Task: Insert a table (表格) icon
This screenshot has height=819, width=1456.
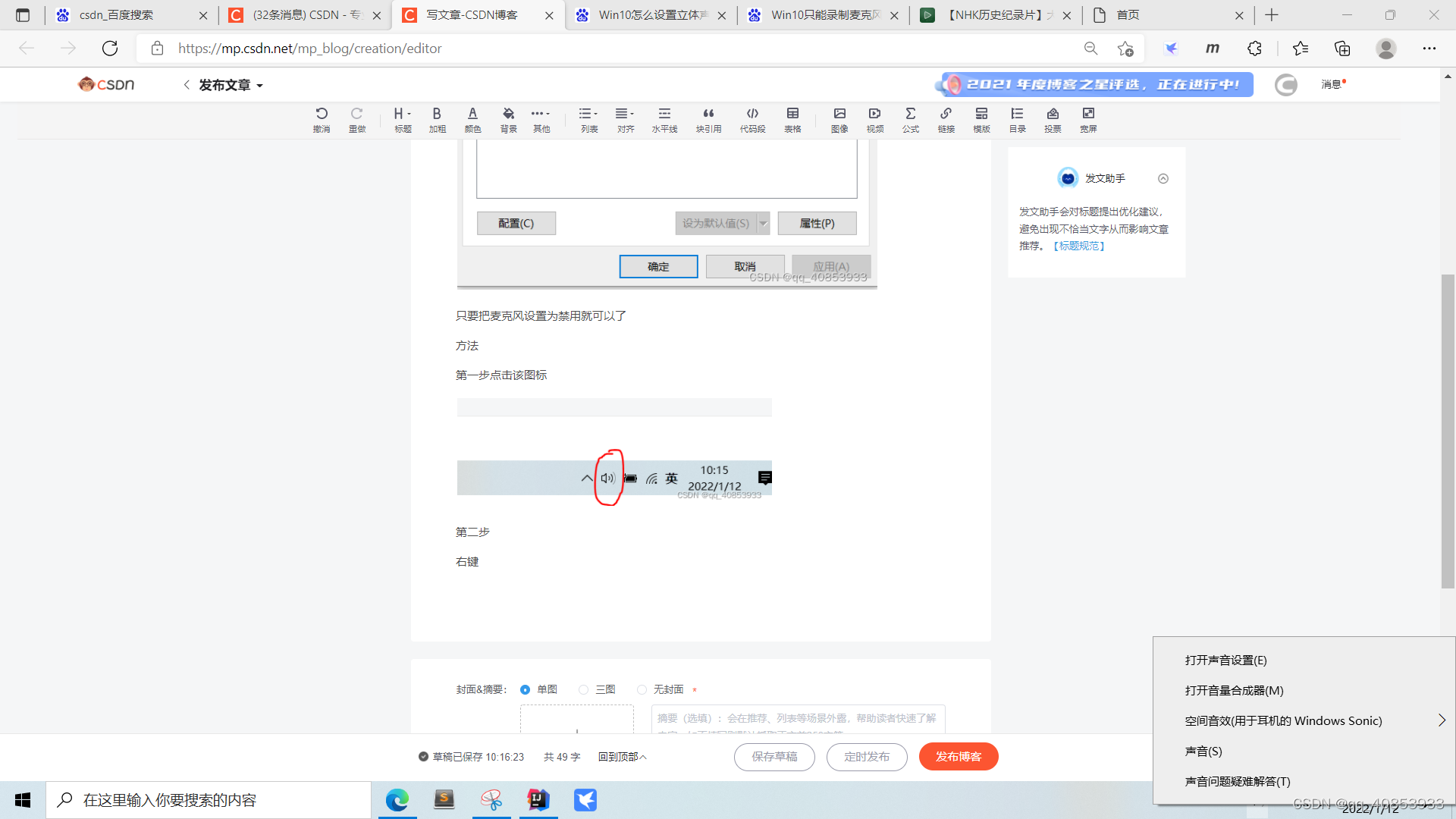Action: [792, 119]
